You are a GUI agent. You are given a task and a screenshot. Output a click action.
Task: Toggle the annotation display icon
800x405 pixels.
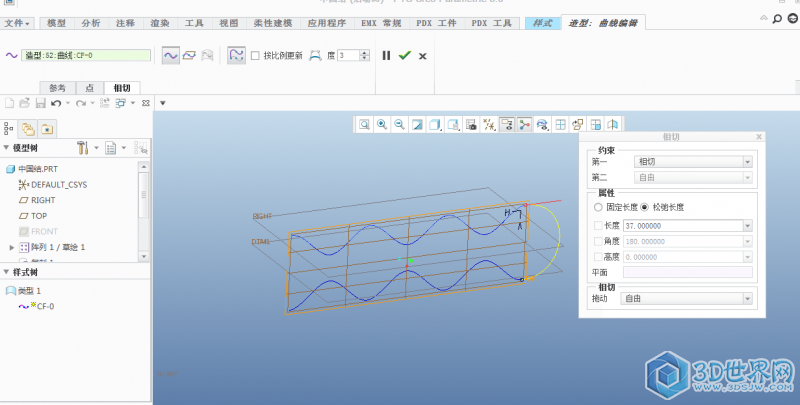tap(507, 124)
